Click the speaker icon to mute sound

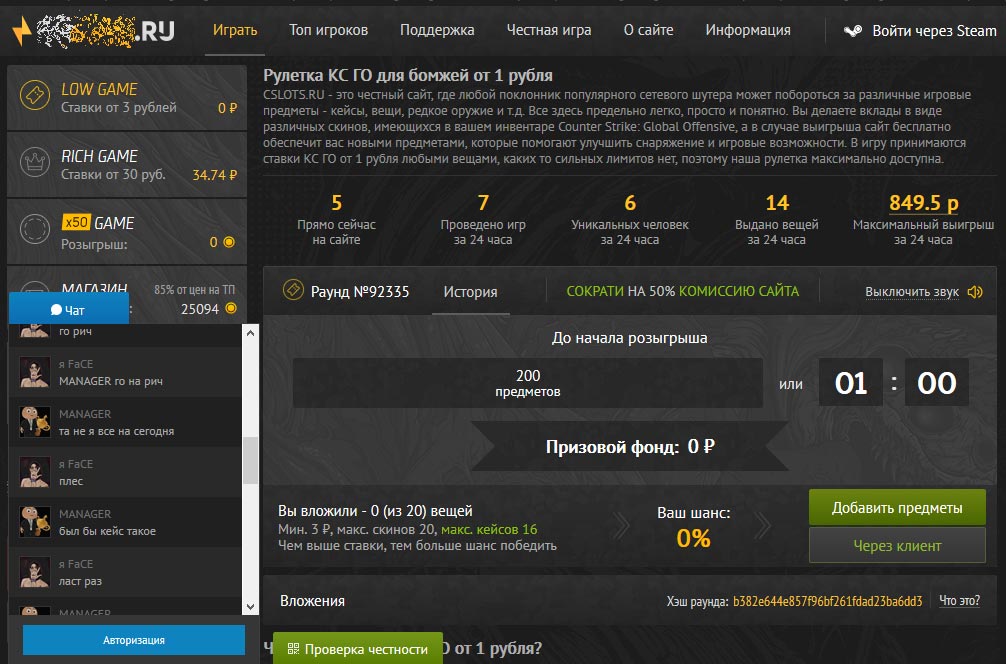975,292
